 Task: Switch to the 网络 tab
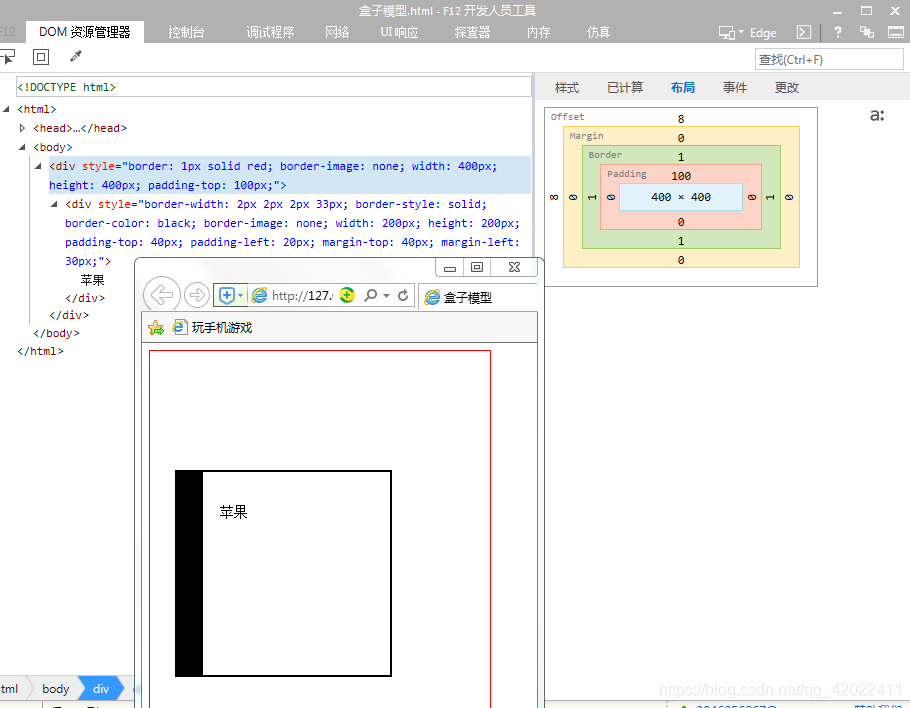pyautogui.click(x=337, y=32)
